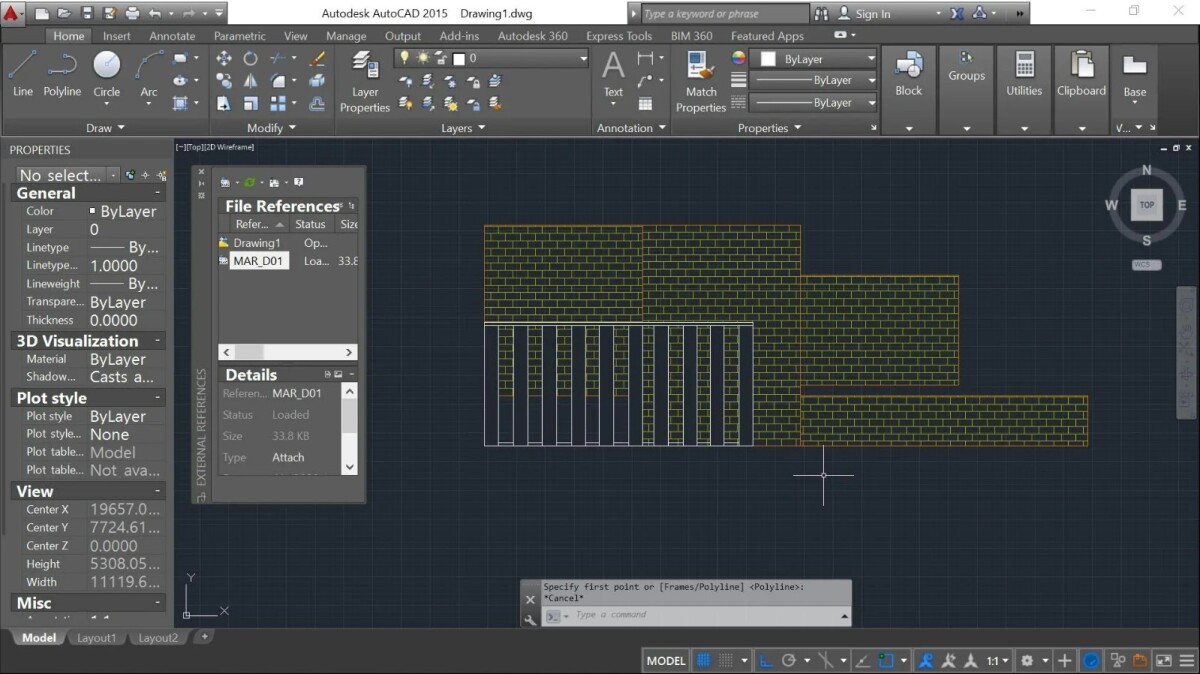This screenshot has width=1200, height=674.
Task: Refresh the External References list
Action: click(x=249, y=182)
